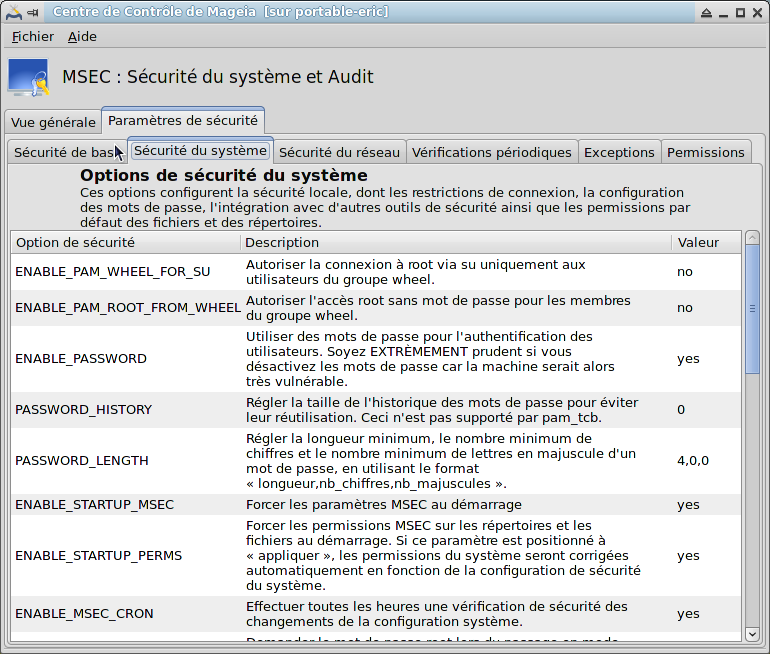
Task: Select the ENABLE_PAM_WHEEL_FOR_SU row
Action: pyautogui.click(x=376, y=272)
